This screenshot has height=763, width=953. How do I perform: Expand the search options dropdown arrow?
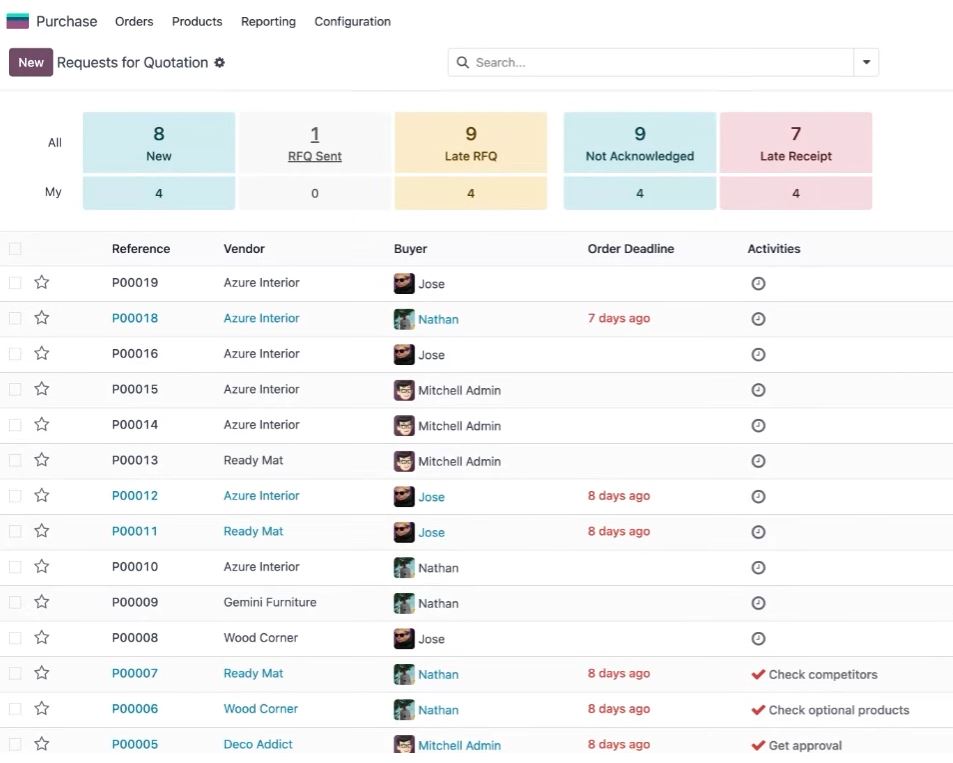tap(866, 62)
